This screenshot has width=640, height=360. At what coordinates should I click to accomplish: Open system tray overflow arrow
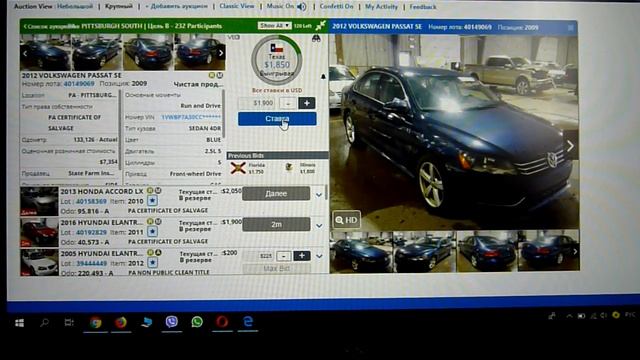(x=569, y=316)
